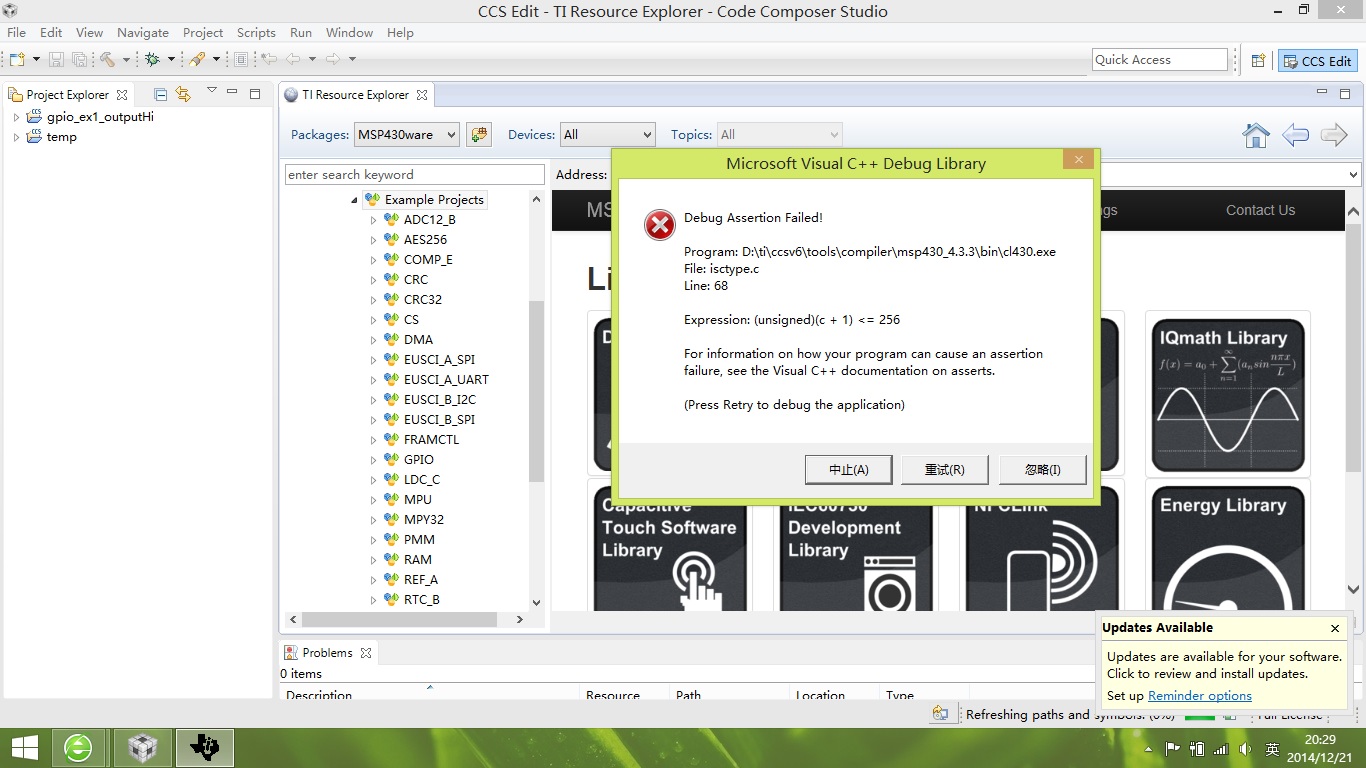The height and width of the screenshot is (768, 1366).
Task: Click the CCS Edit perspective button
Action: tap(1318, 61)
